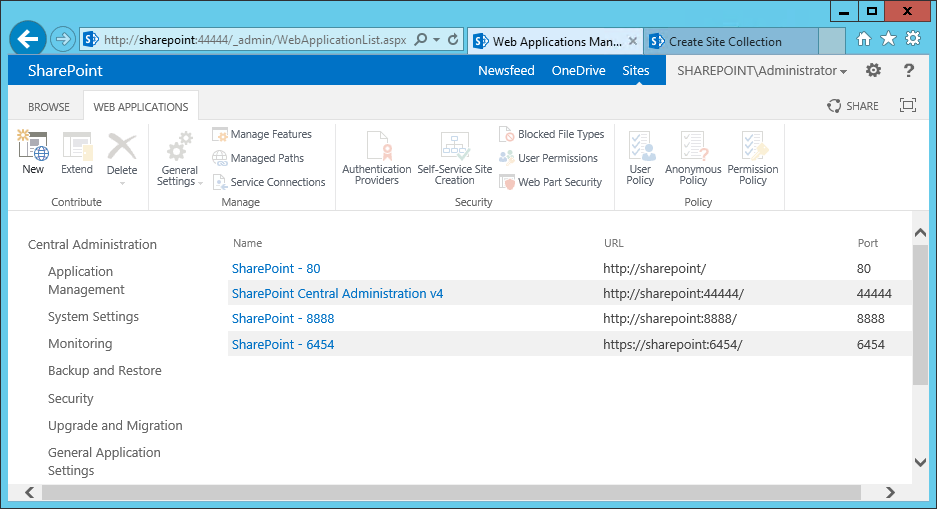The width and height of the screenshot is (937, 509).
Task: Close the Web Applications Management browser tab
Action: 633,42
